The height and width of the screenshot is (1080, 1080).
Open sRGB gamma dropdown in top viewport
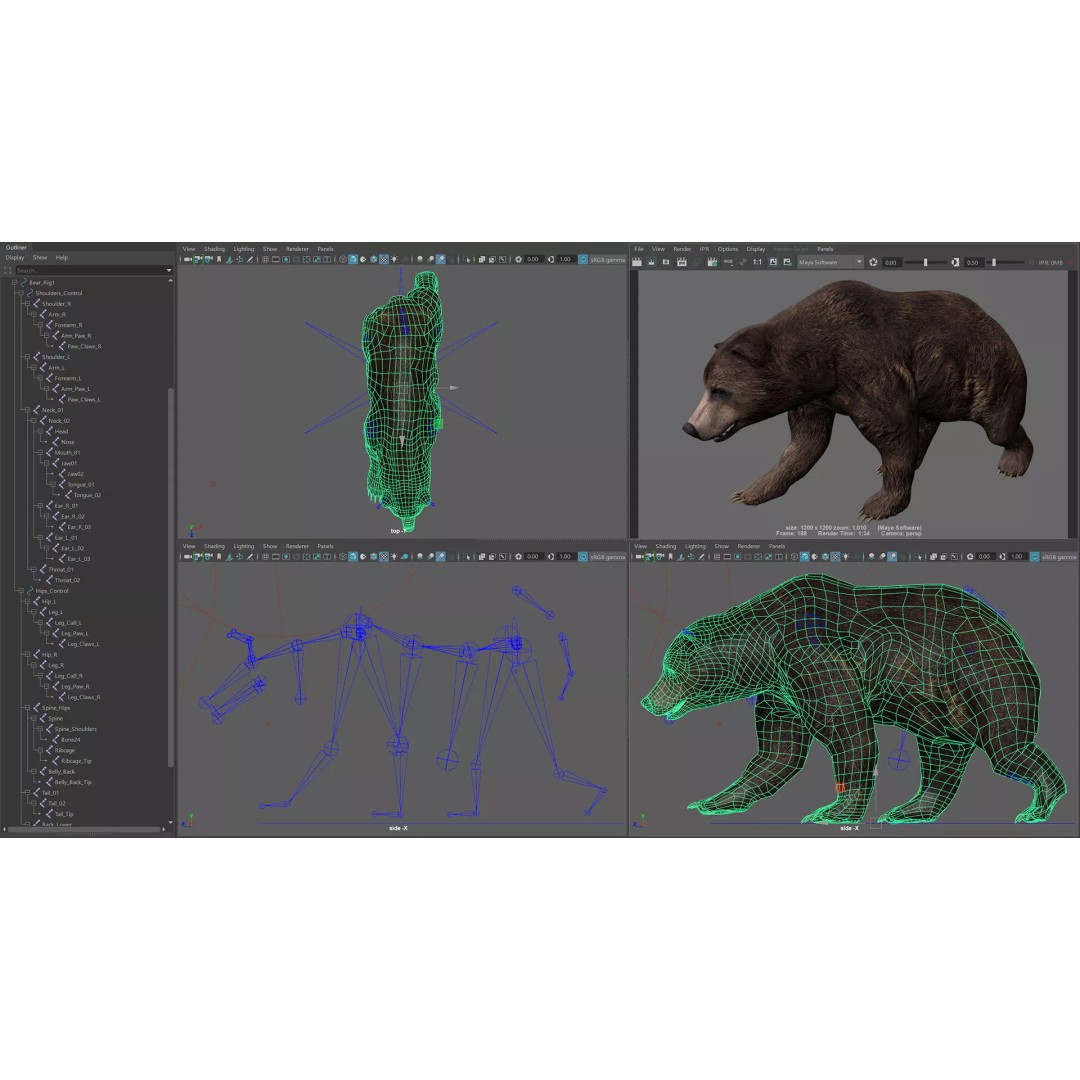pyautogui.click(x=608, y=260)
